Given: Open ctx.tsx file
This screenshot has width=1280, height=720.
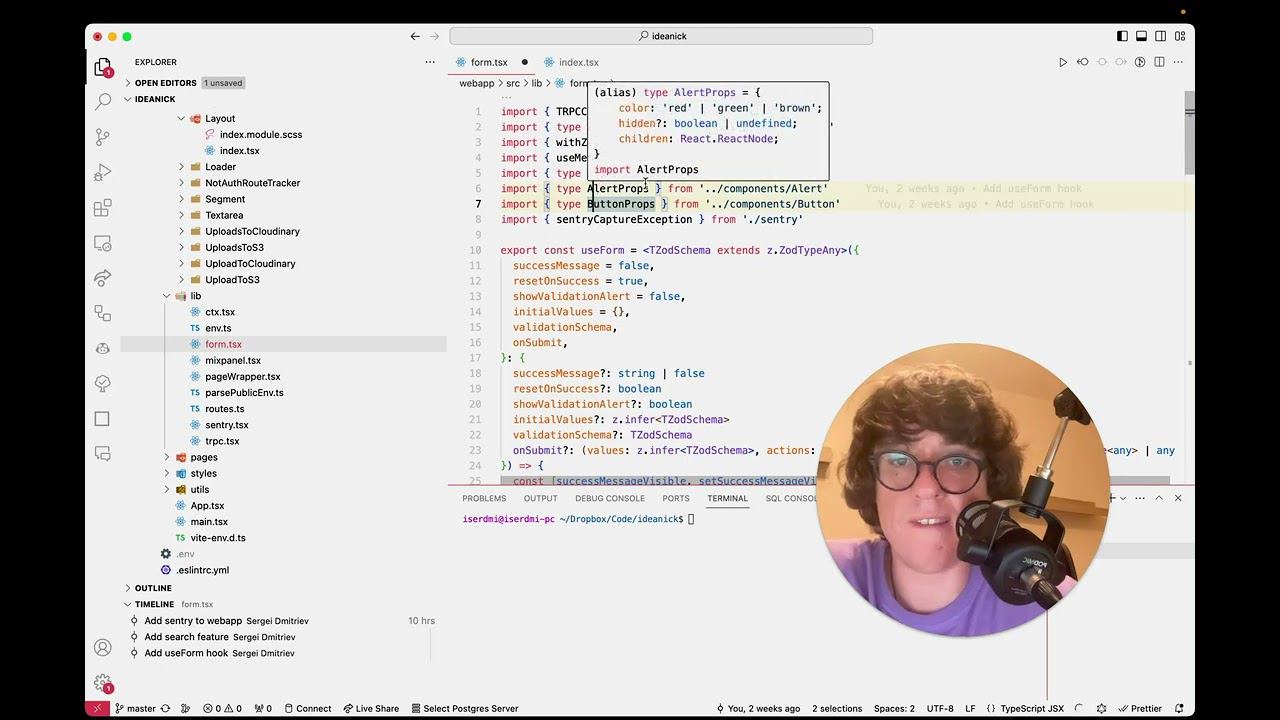Looking at the screenshot, I should tap(284, 312).
